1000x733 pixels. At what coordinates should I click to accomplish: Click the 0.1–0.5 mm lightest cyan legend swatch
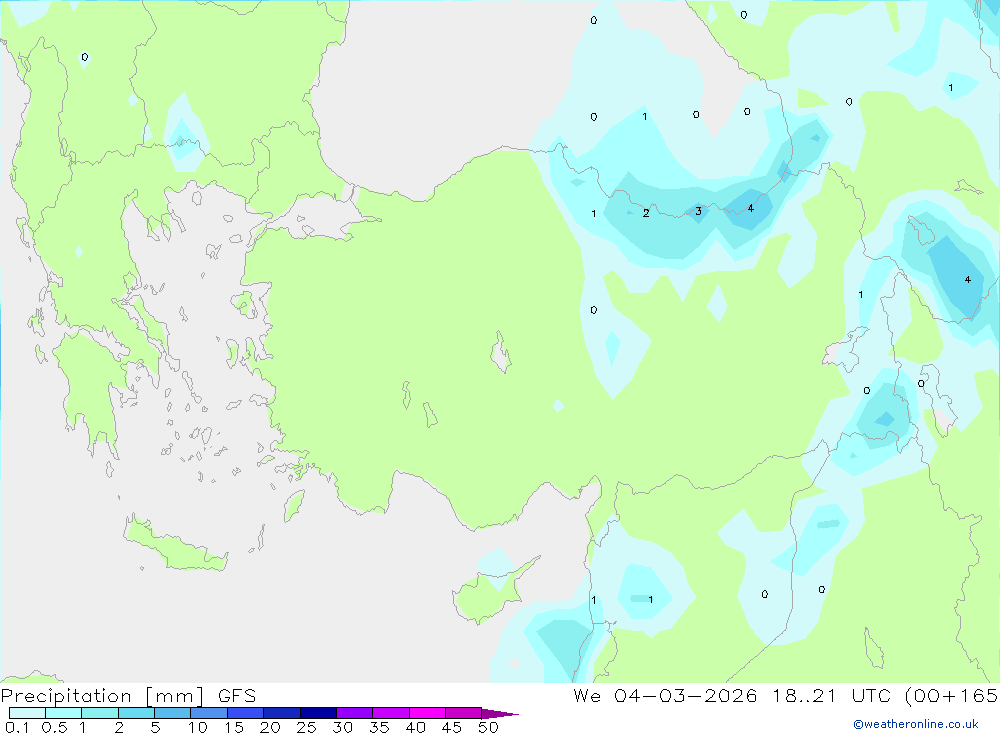27,713
